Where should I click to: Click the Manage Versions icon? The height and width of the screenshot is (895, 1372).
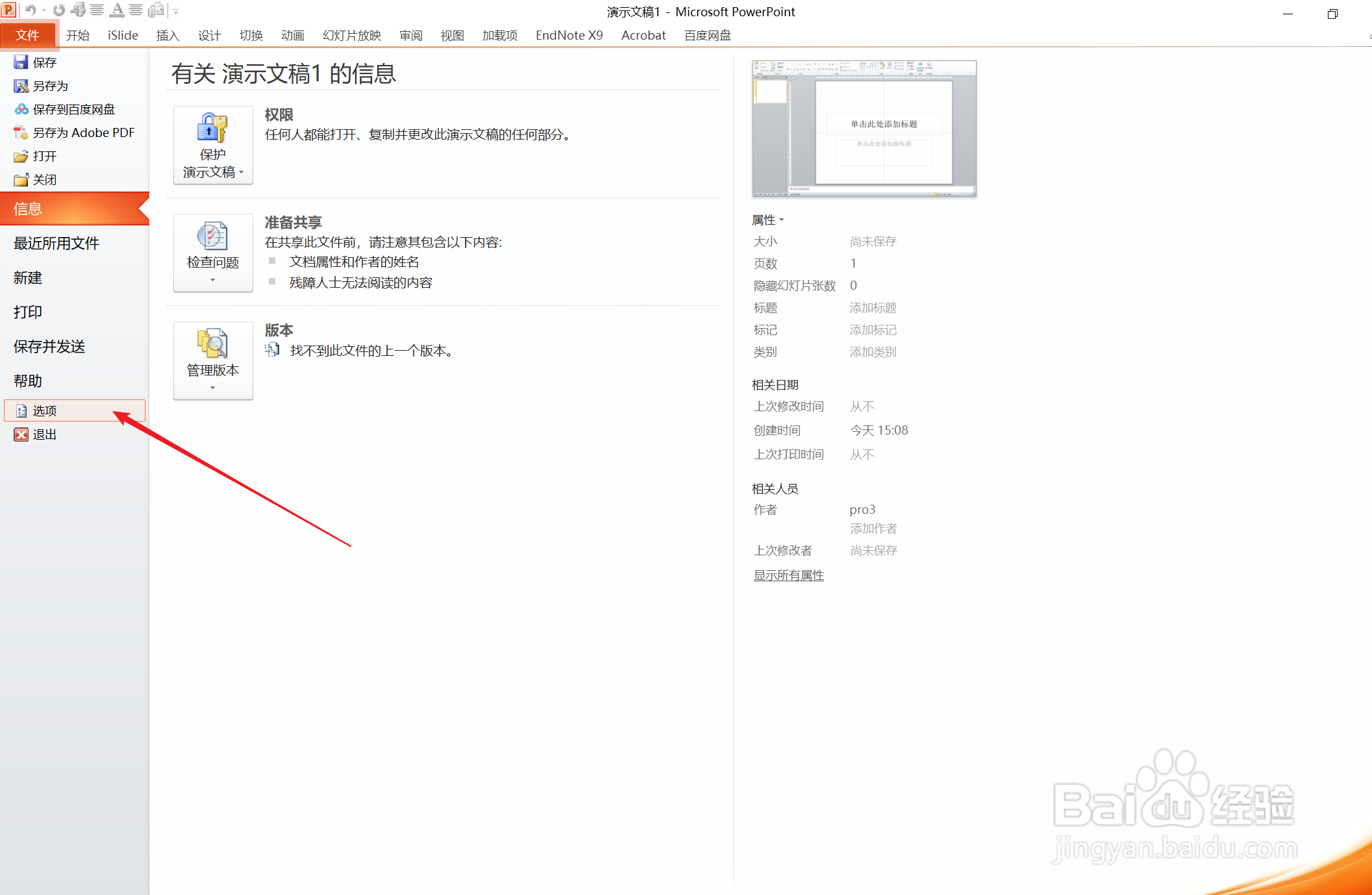[212, 344]
